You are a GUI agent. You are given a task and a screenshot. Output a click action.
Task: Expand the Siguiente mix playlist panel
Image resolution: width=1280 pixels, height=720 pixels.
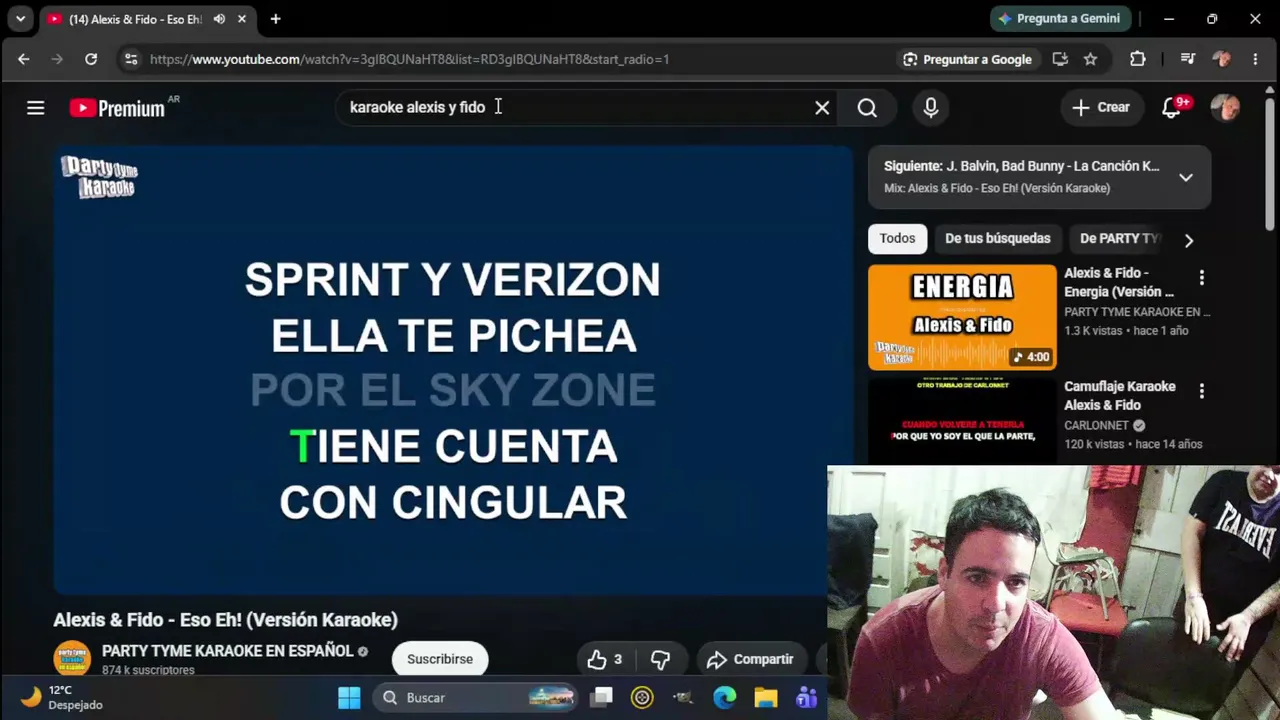pos(1185,177)
